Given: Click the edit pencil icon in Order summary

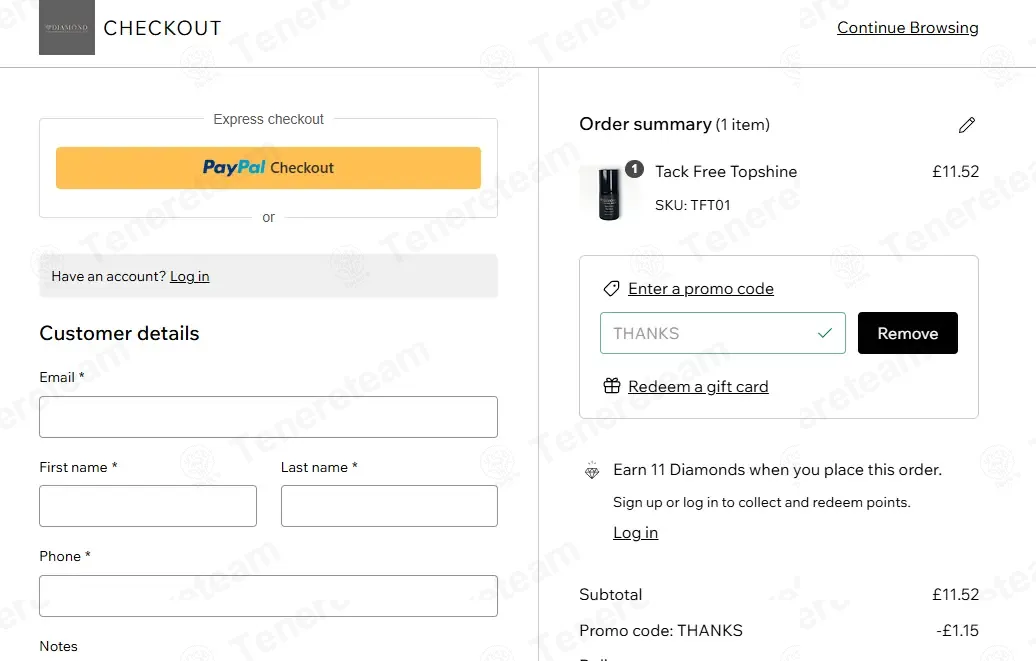Looking at the screenshot, I should (967, 125).
